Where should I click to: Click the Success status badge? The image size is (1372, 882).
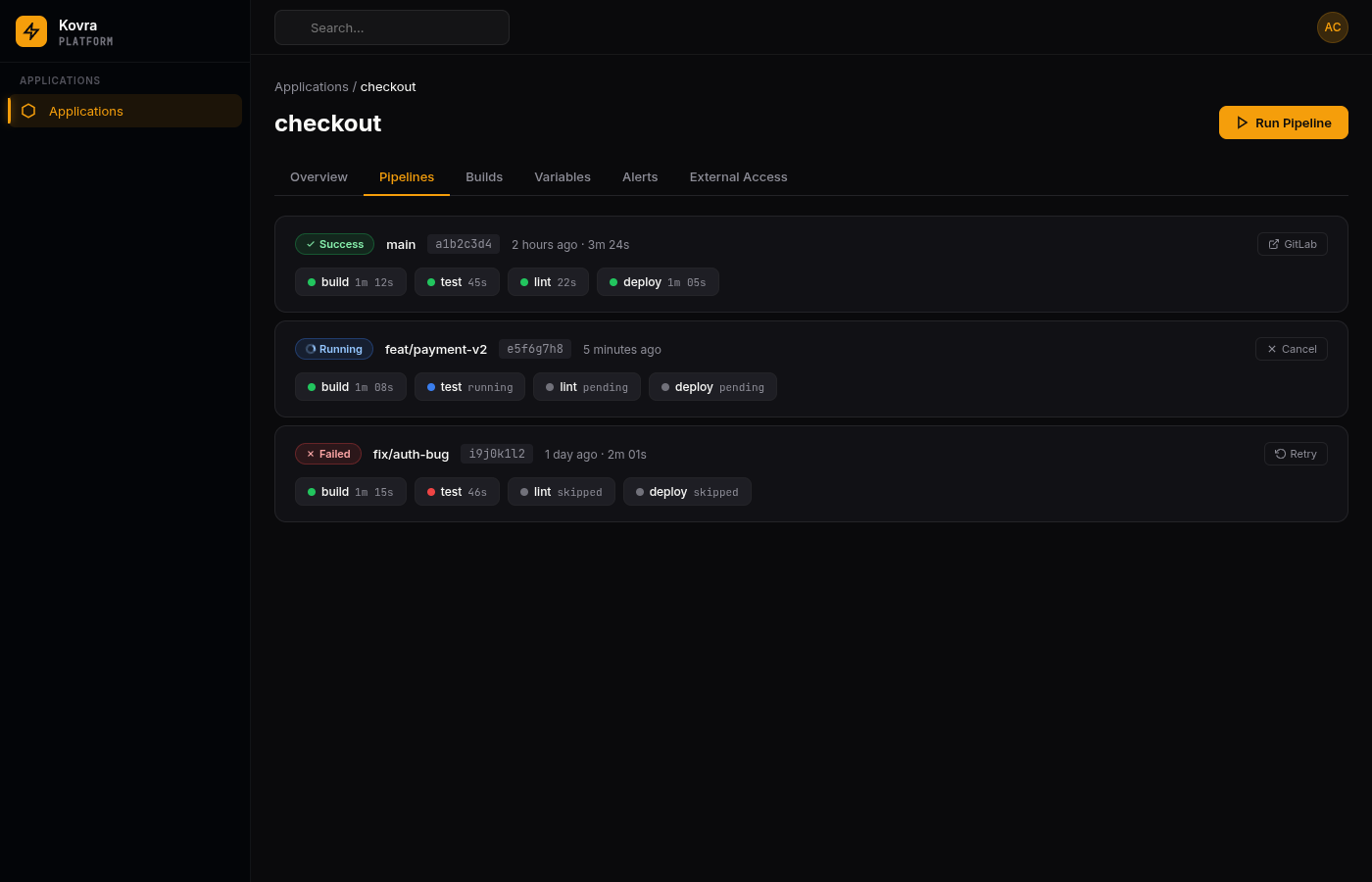pyautogui.click(x=334, y=244)
